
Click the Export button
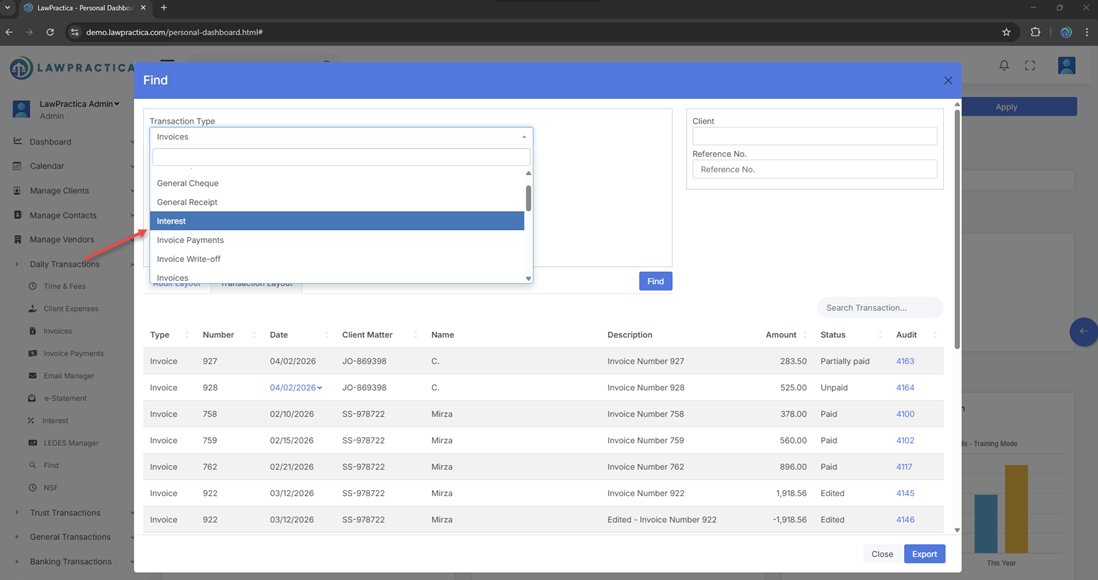click(924, 554)
